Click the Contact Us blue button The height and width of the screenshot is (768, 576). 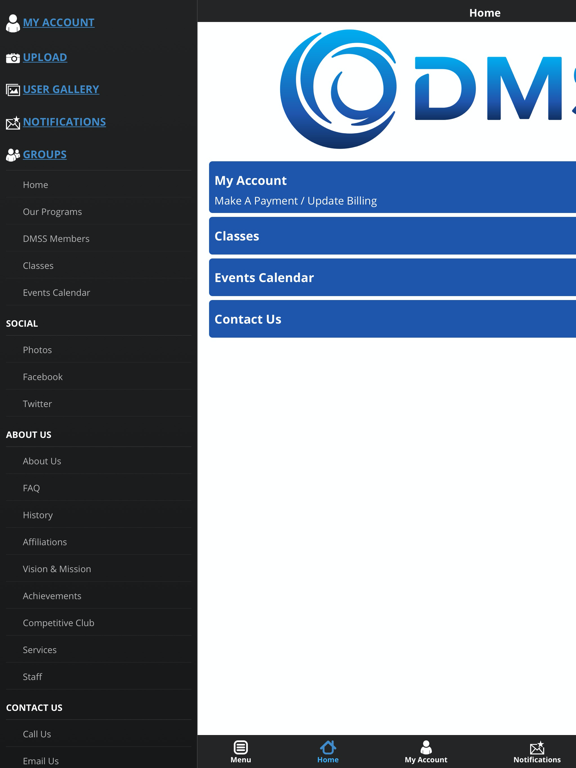pyautogui.click(x=392, y=319)
